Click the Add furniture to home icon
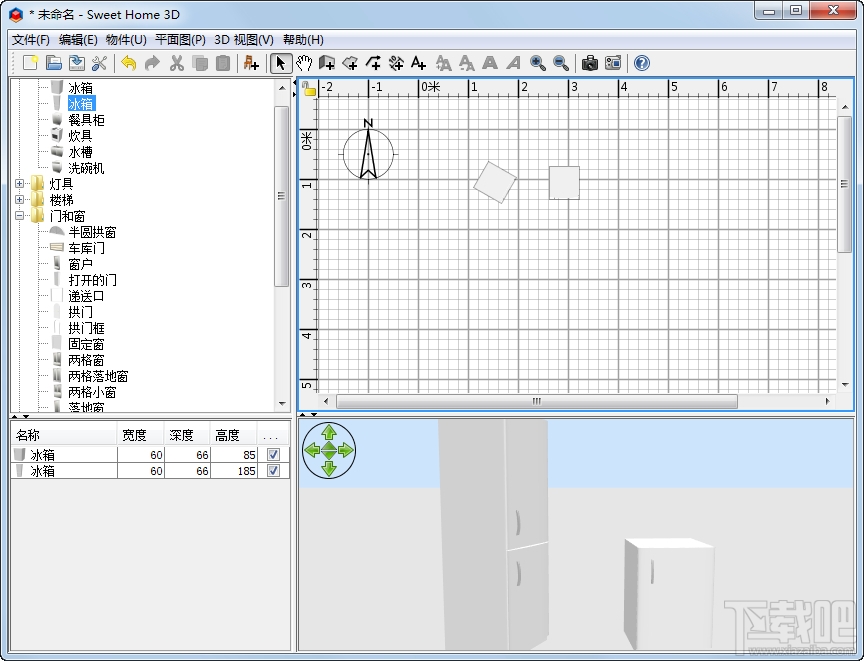This screenshot has height=661, width=864. click(x=251, y=63)
